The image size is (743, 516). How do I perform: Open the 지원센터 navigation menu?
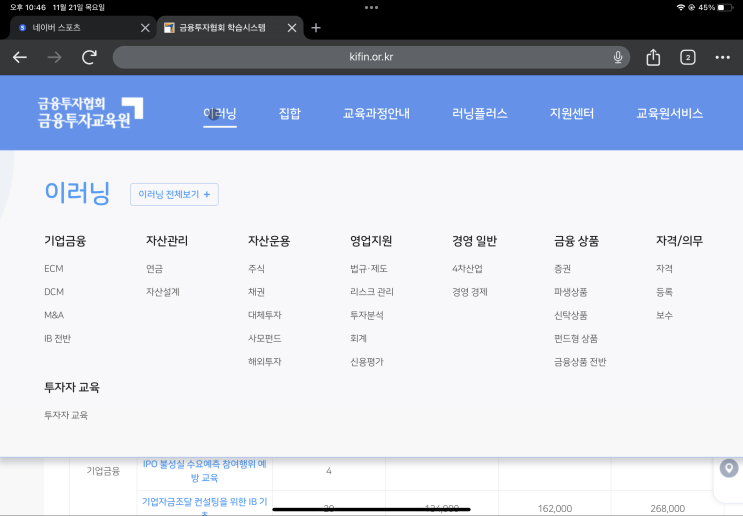pyautogui.click(x=571, y=114)
